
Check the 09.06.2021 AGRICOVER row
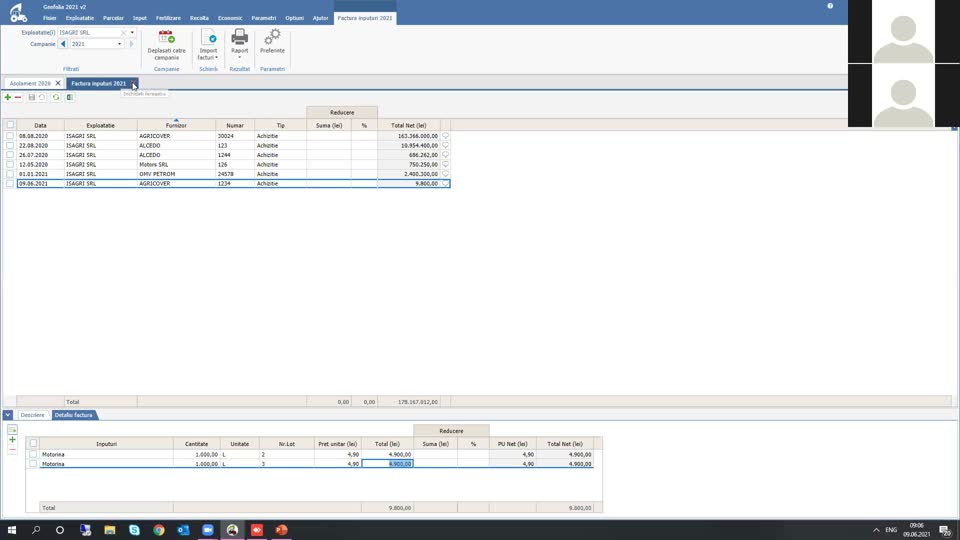tap(10, 184)
